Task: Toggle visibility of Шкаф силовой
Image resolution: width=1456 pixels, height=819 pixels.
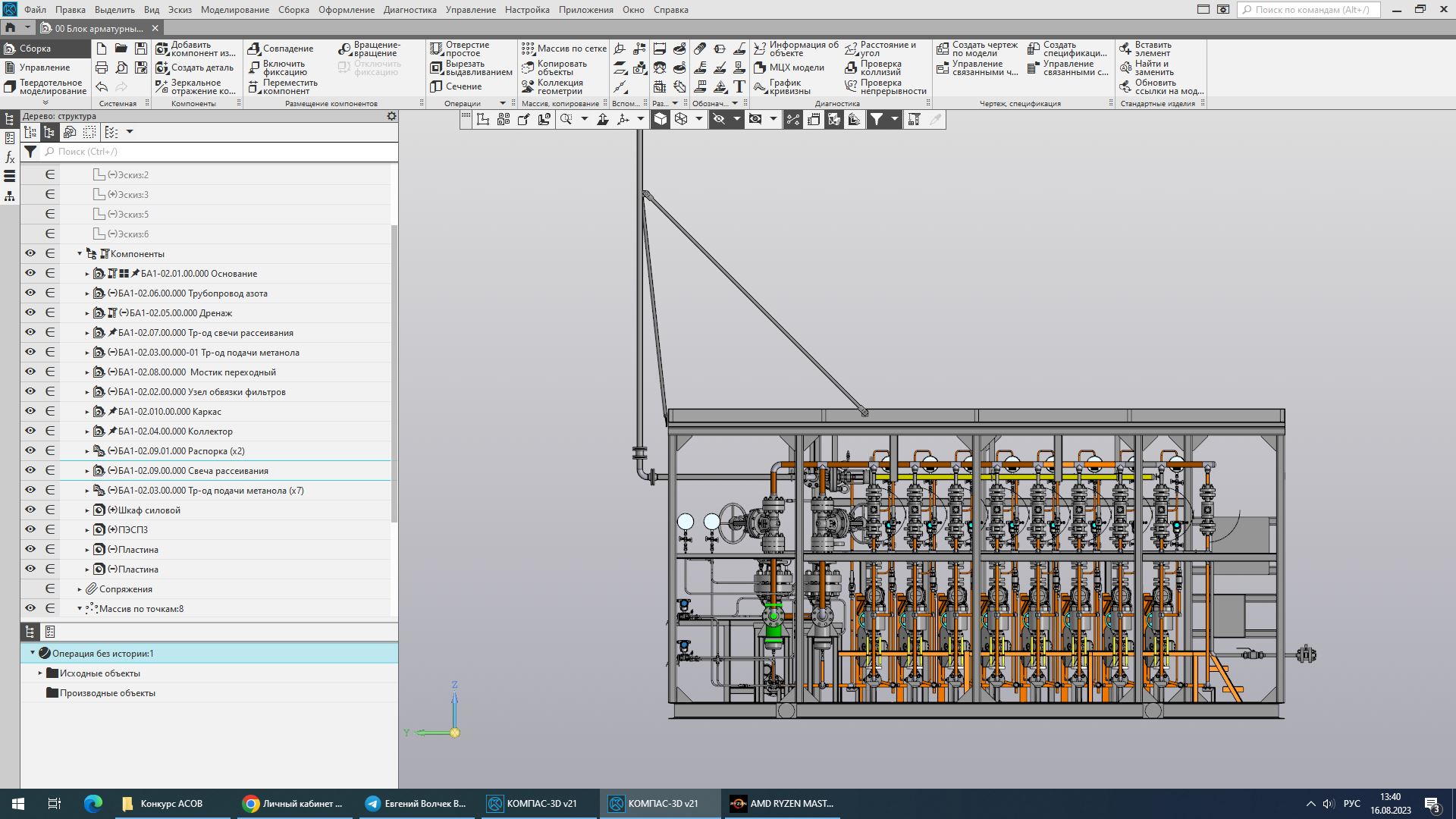Action: tap(30, 510)
